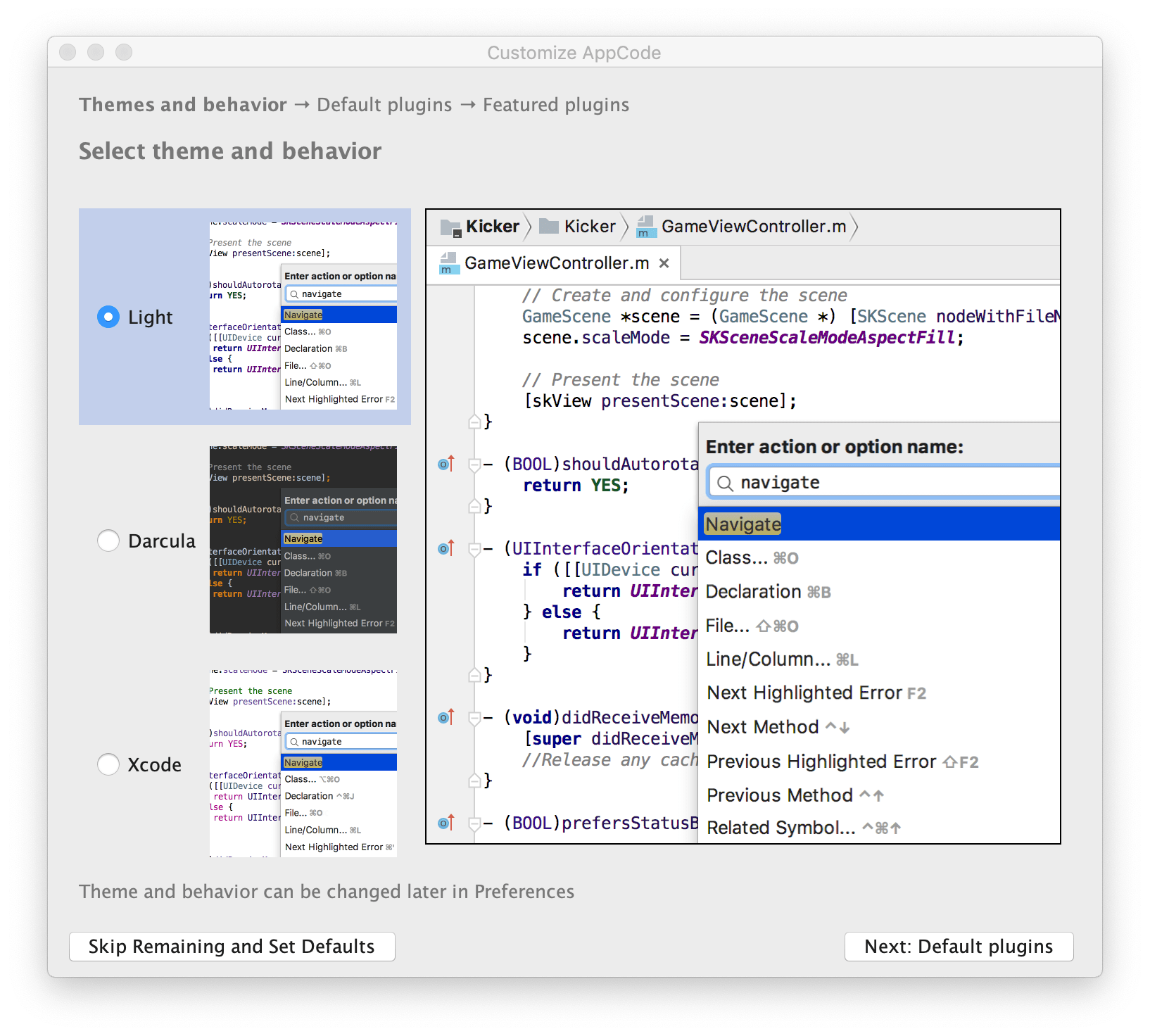The image size is (1150, 1036).
Task: Choose File... action in the list
Action: coord(879,626)
